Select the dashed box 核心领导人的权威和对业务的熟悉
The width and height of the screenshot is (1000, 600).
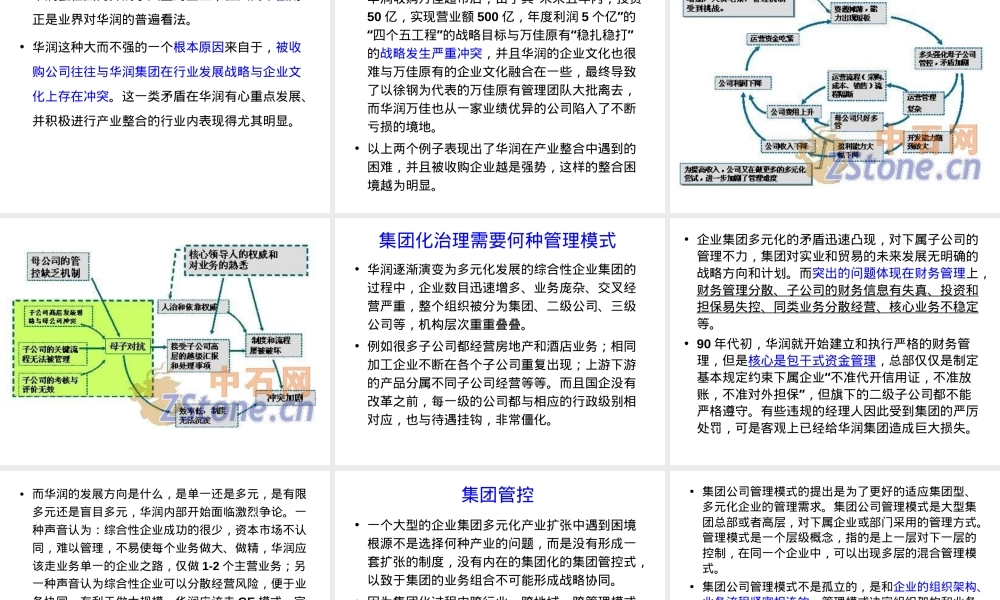246,260
